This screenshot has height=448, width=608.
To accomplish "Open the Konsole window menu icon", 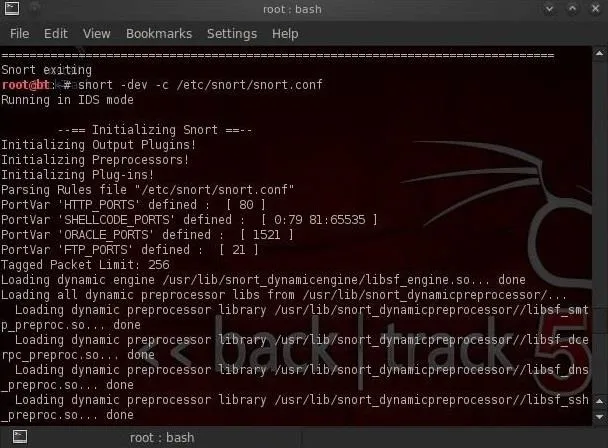I will point(12,9).
